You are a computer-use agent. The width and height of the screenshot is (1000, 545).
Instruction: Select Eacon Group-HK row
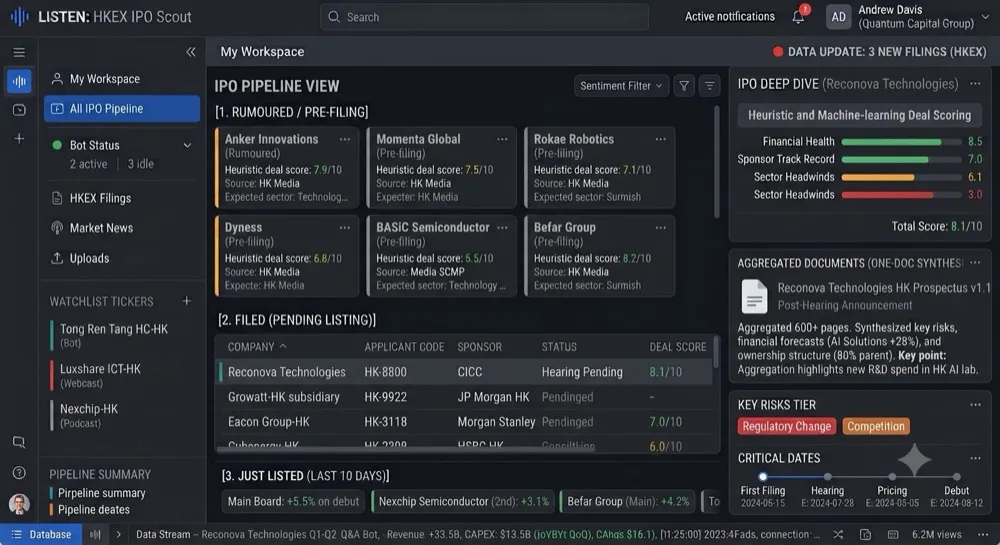tap(466, 422)
